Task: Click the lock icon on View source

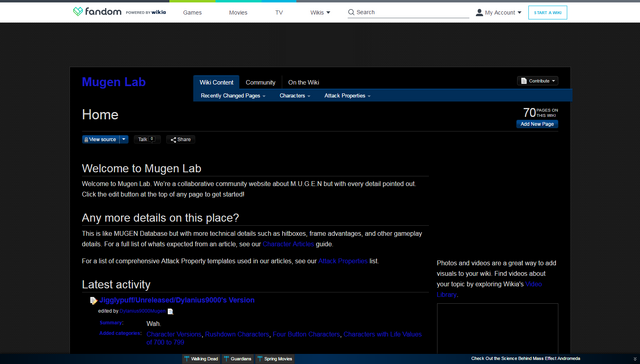Action: [x=86, y=140]
